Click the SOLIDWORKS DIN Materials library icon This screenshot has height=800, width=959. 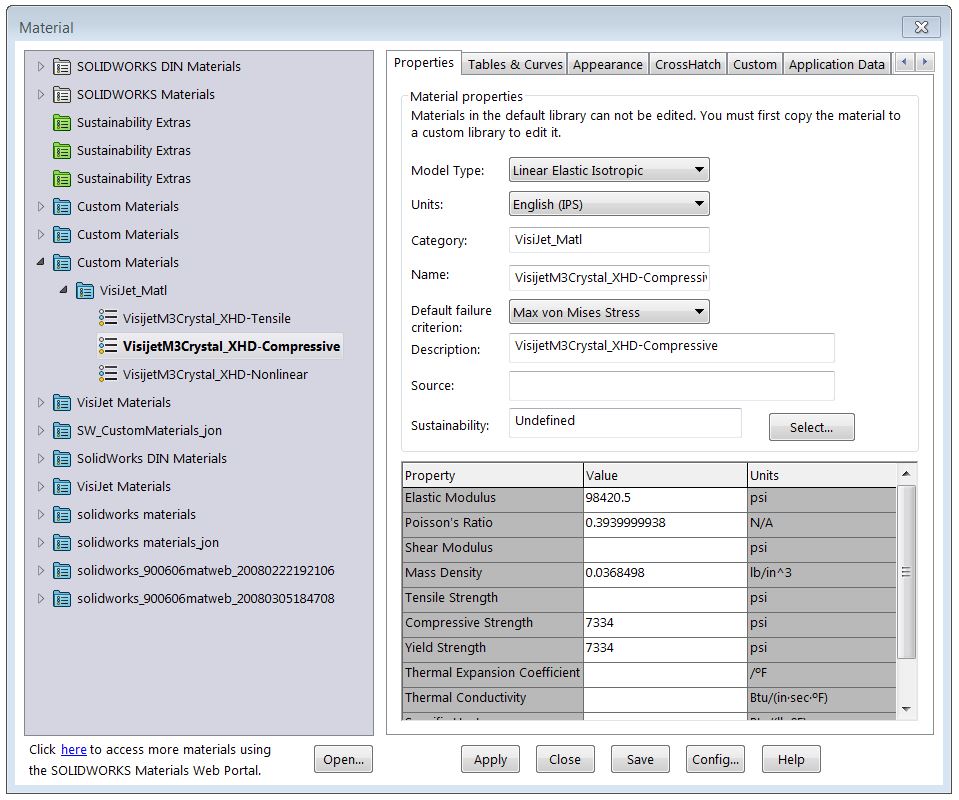(x=62, y=66)
